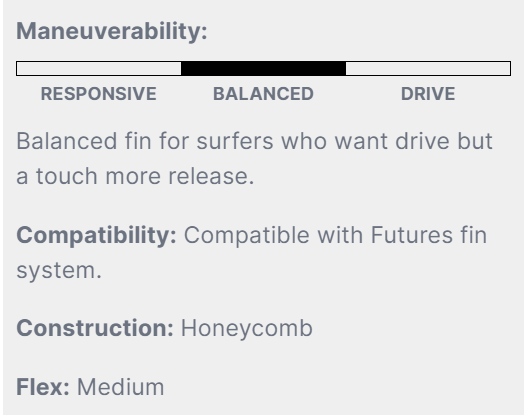The image size is (529, 415).
Task: Click the word 'surfers' in the description
Action: [235, 141]
